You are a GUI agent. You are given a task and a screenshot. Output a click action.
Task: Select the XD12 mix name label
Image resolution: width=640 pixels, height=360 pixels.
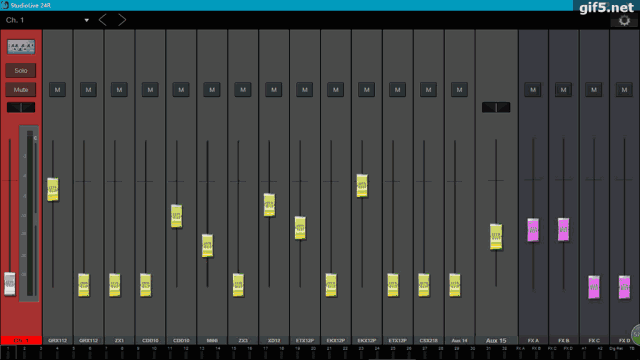(x=274, y=340)
